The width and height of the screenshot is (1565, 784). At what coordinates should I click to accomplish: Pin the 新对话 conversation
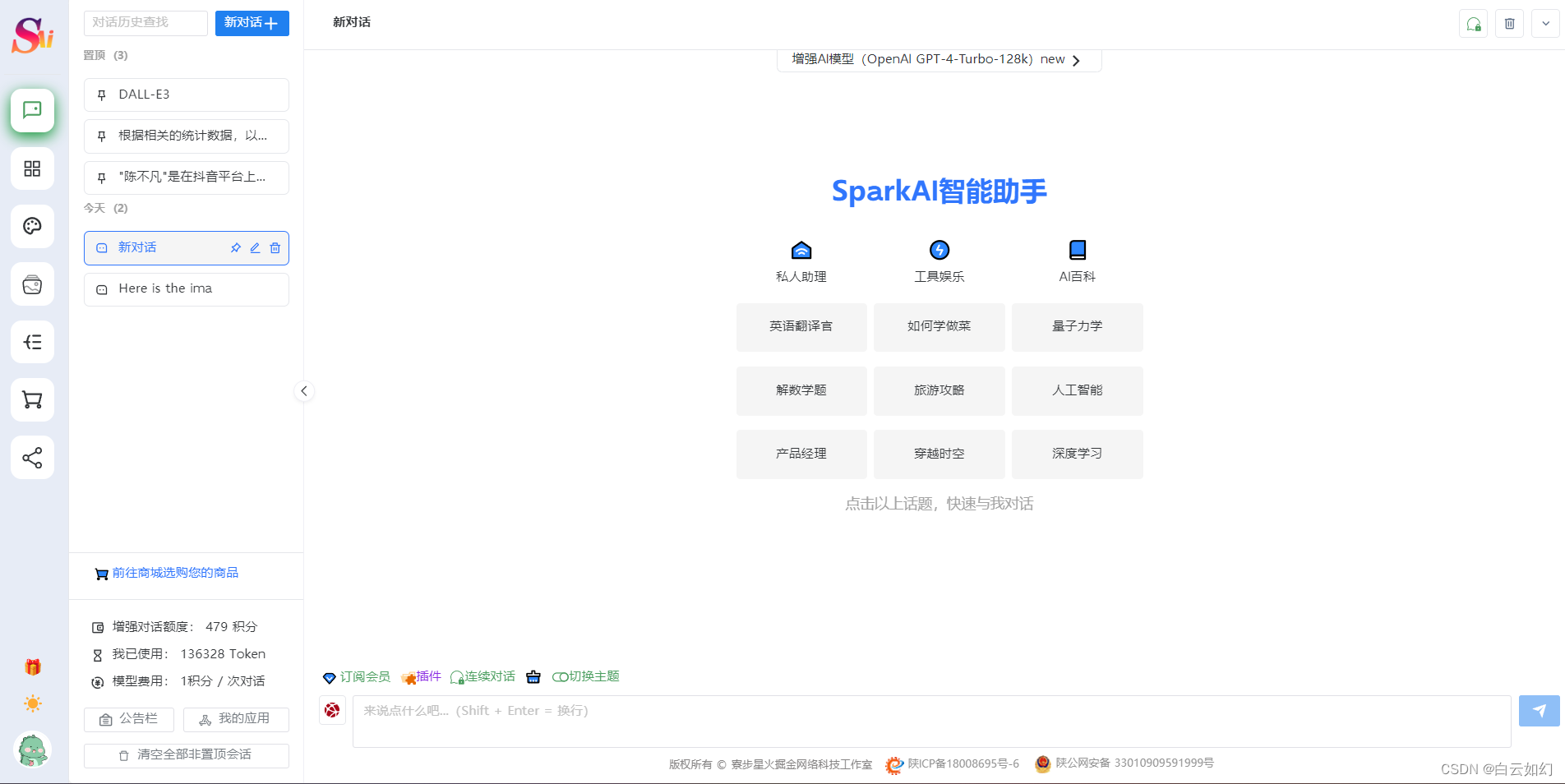point(236,248)
